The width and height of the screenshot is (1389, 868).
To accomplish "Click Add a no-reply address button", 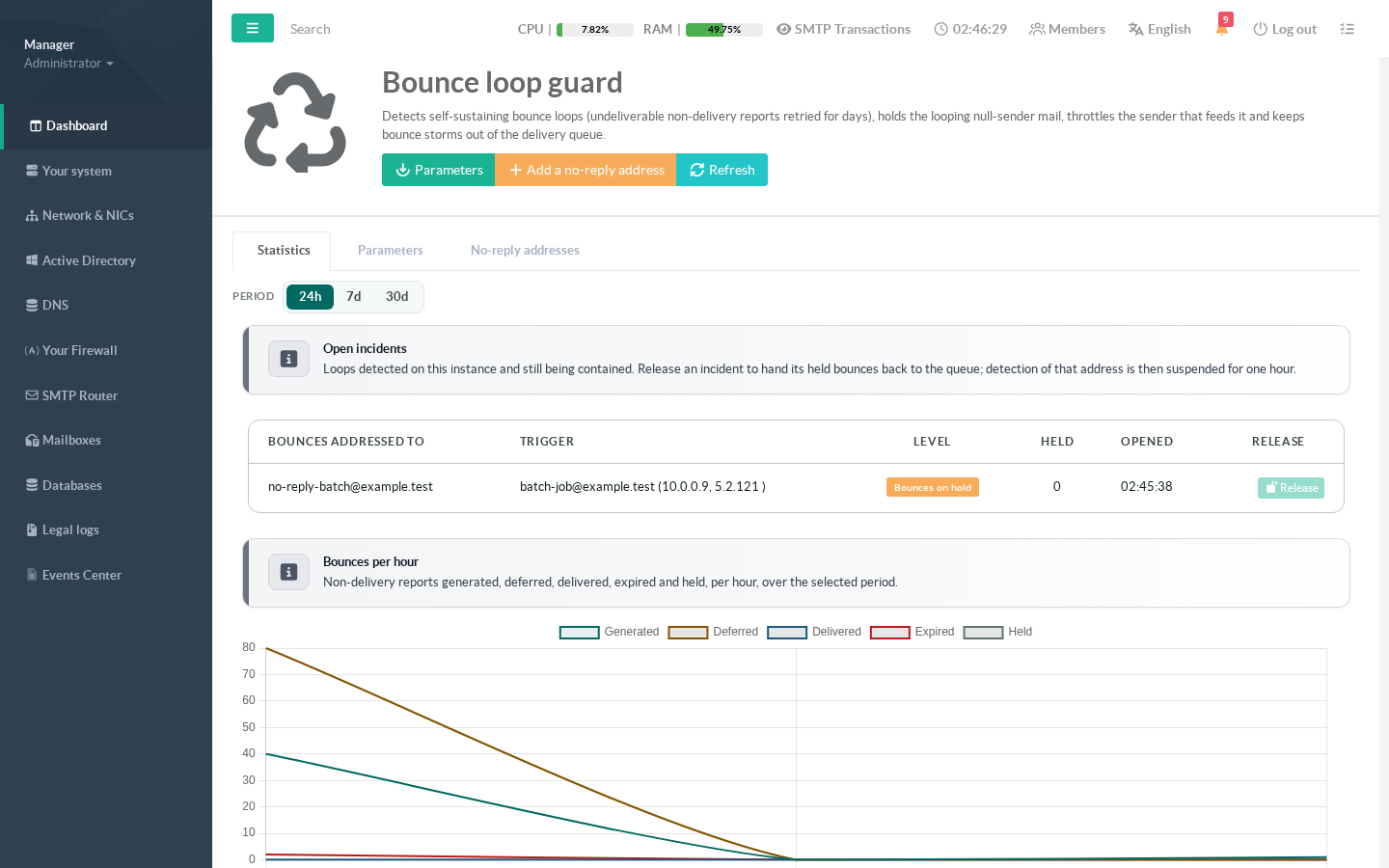I will [x=586, y=170].
